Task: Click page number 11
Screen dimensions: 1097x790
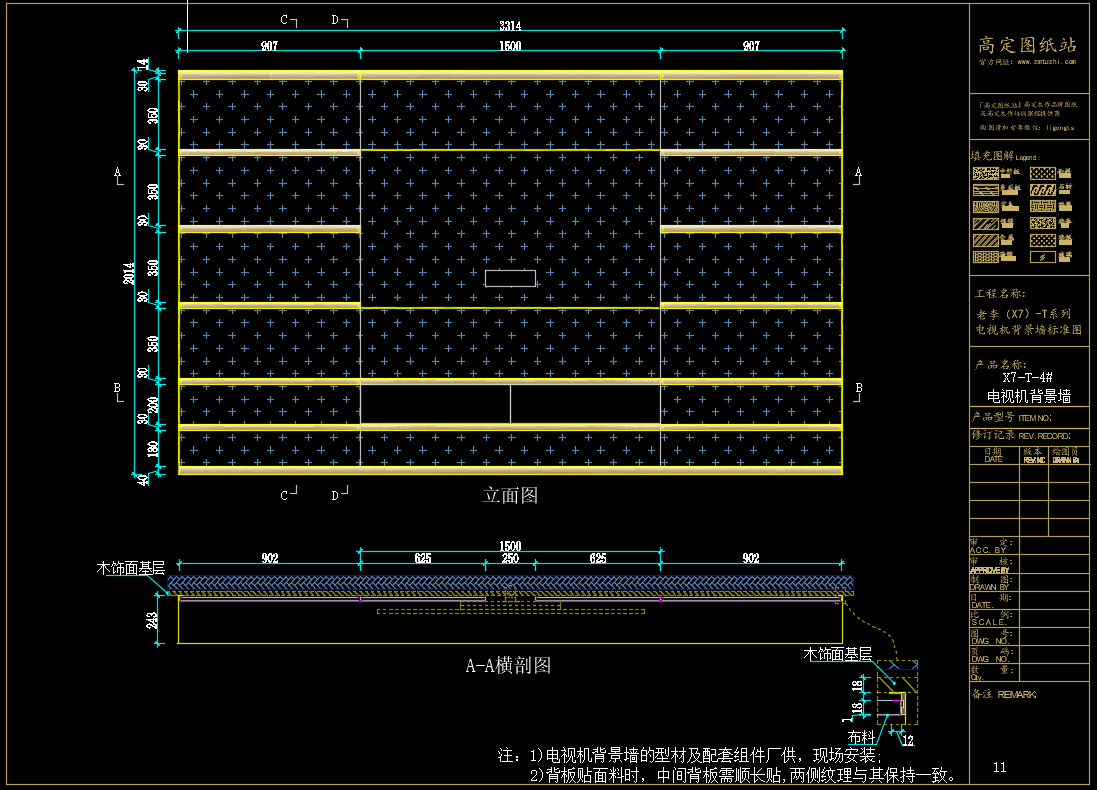Action: tap(1000, 767)
